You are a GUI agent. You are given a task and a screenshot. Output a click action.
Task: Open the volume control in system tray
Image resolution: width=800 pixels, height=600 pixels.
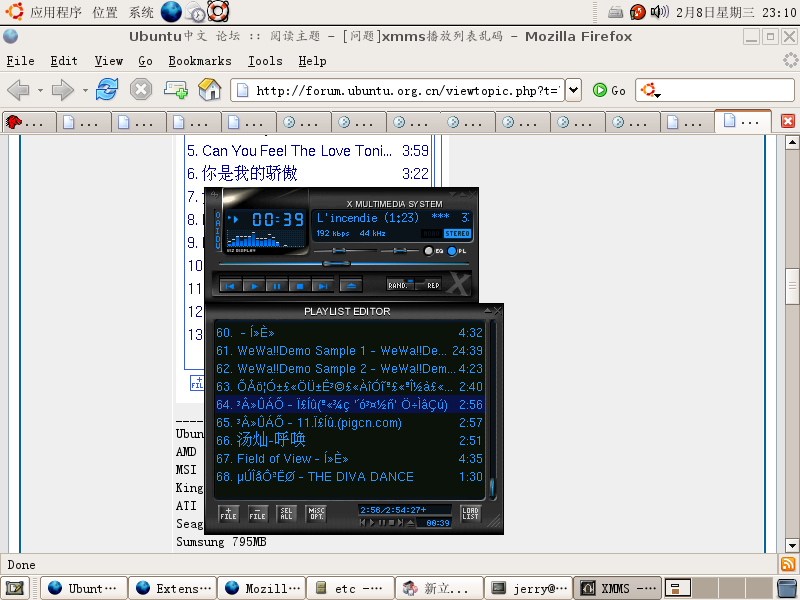coord(660,11)
